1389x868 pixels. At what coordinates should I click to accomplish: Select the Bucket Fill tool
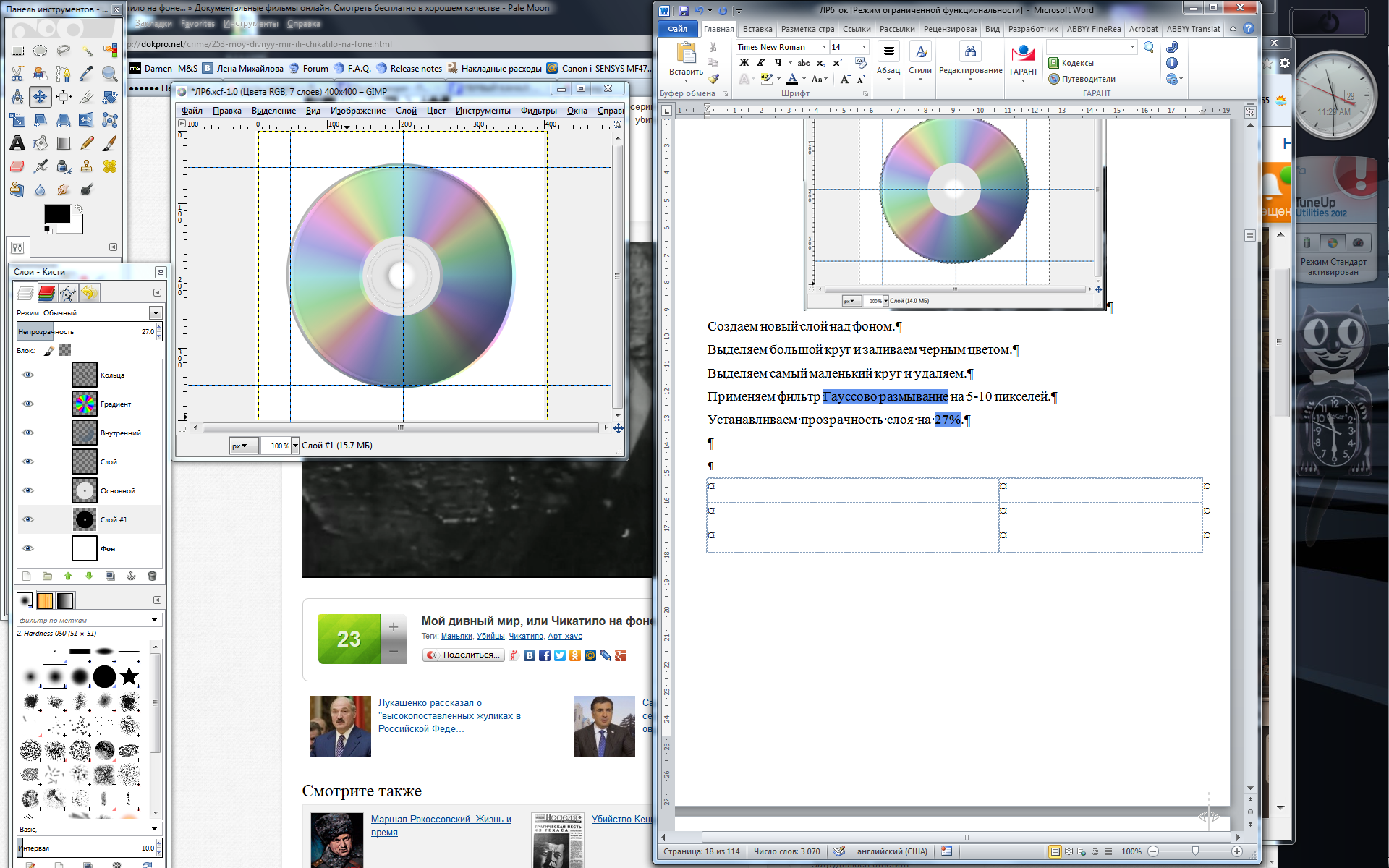41,143
